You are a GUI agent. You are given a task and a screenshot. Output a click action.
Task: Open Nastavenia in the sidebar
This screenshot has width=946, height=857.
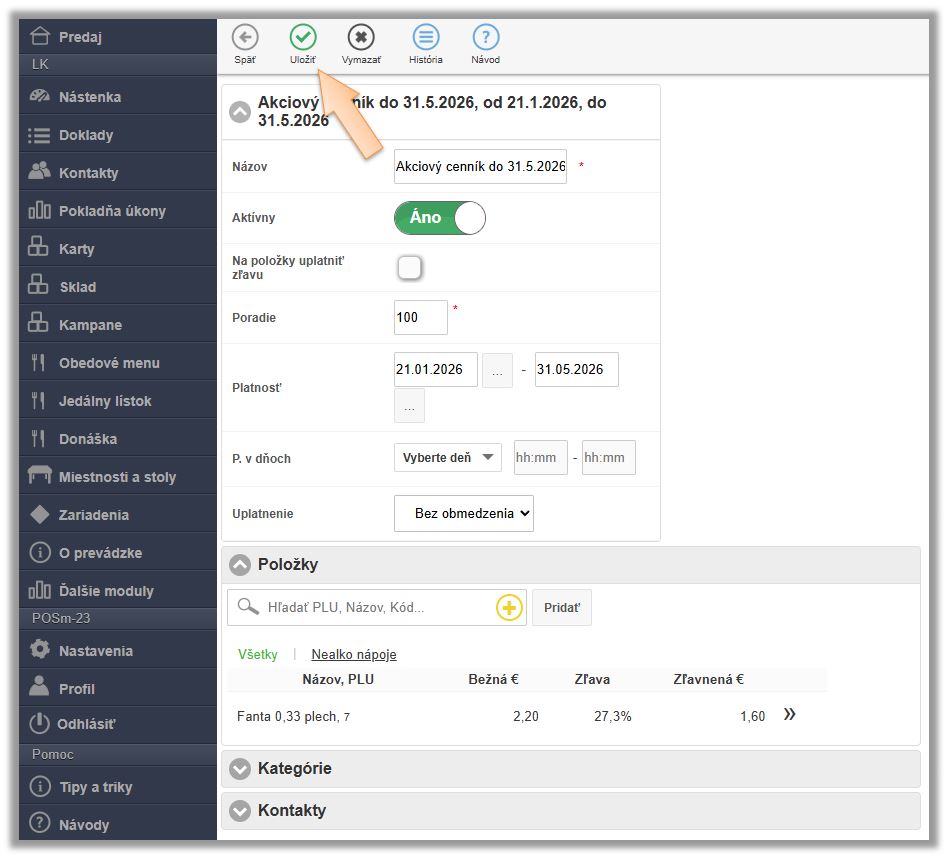point(95,651)
